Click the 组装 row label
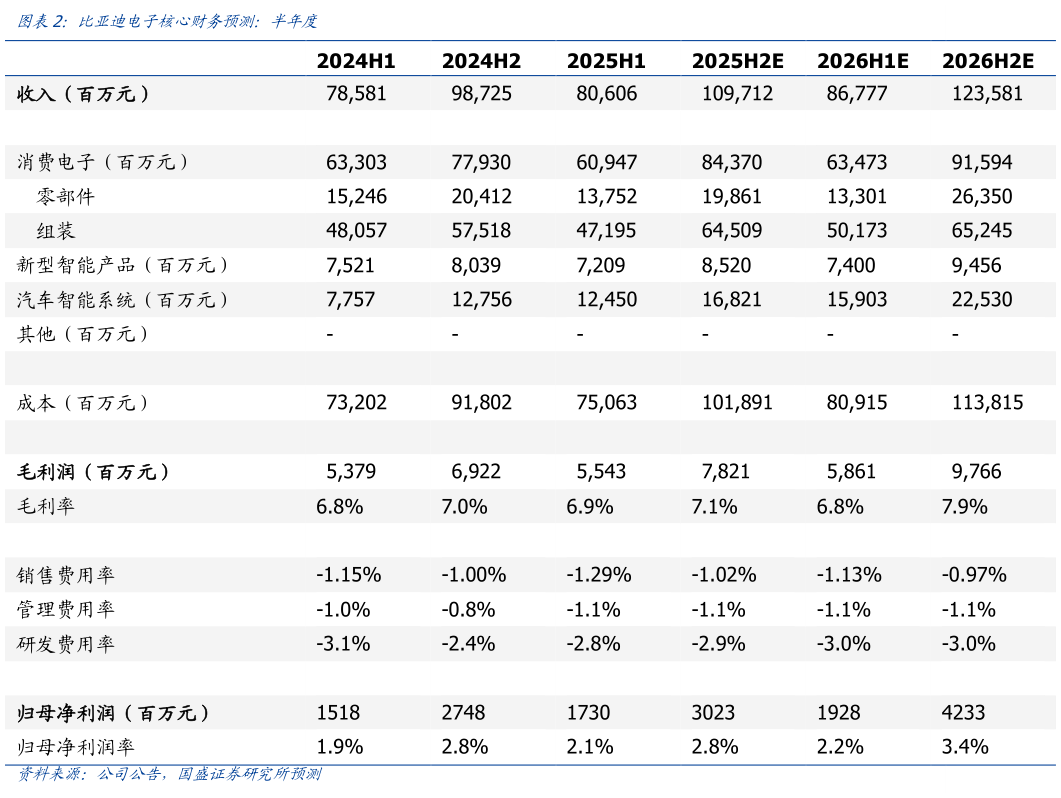This screenshot has width=1061, height=798. coord(56,231)
